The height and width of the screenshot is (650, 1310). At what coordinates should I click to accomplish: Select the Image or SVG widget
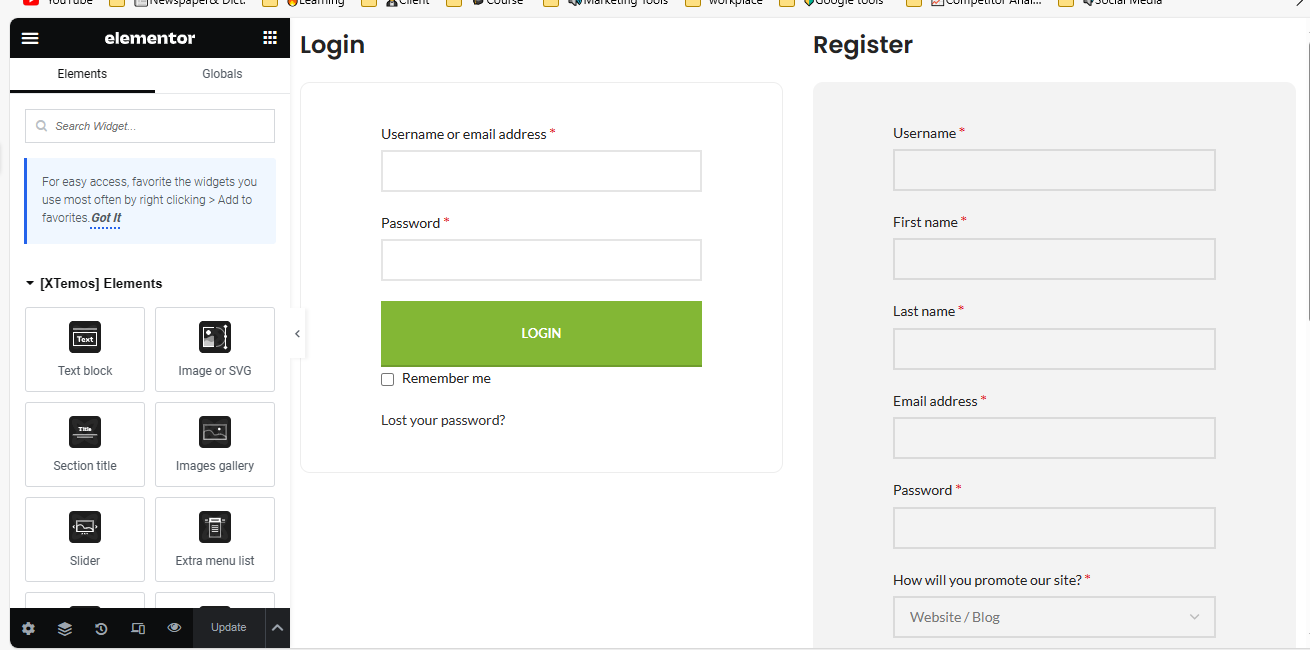[x=215, y=349]
